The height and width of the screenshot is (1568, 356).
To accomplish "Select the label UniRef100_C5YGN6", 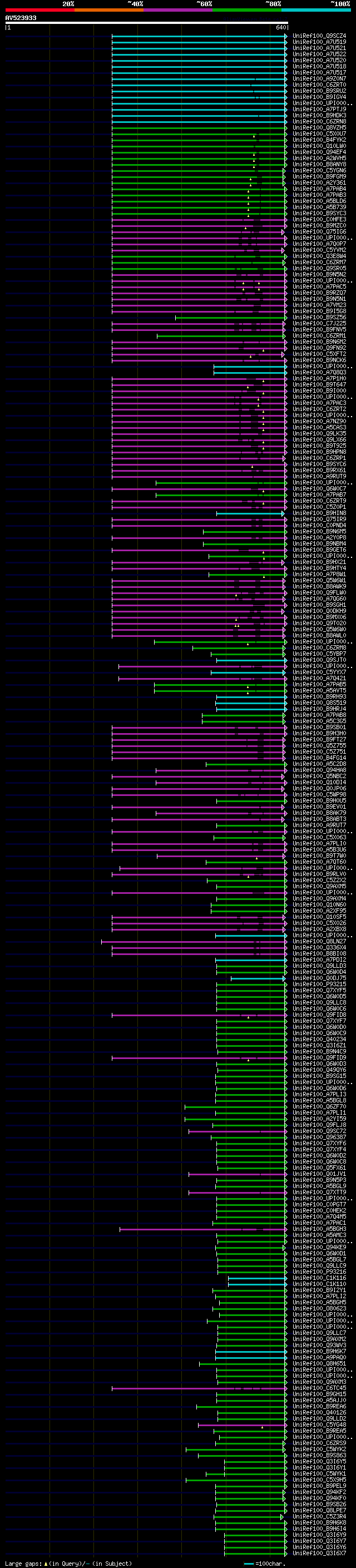I will pyautogui.click(x=319, y=170).
